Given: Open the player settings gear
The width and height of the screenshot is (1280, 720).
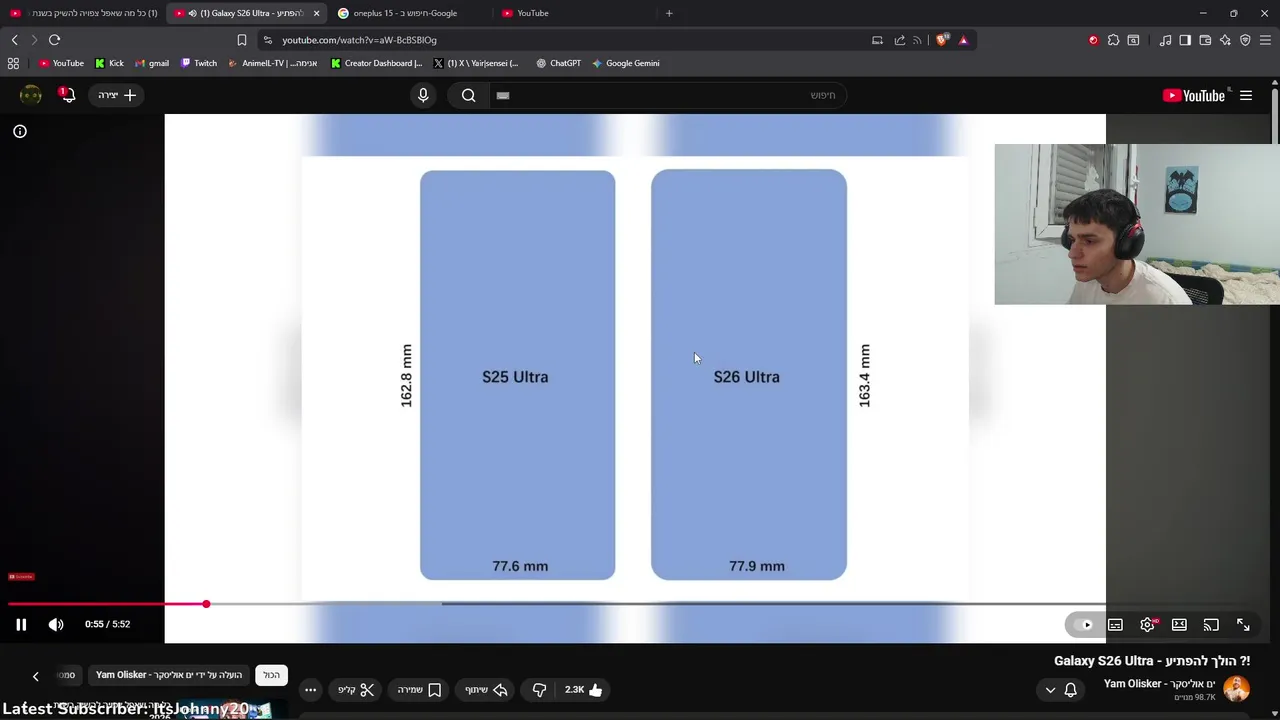Looking at the screenshot, I should [x=1147, y=625].
